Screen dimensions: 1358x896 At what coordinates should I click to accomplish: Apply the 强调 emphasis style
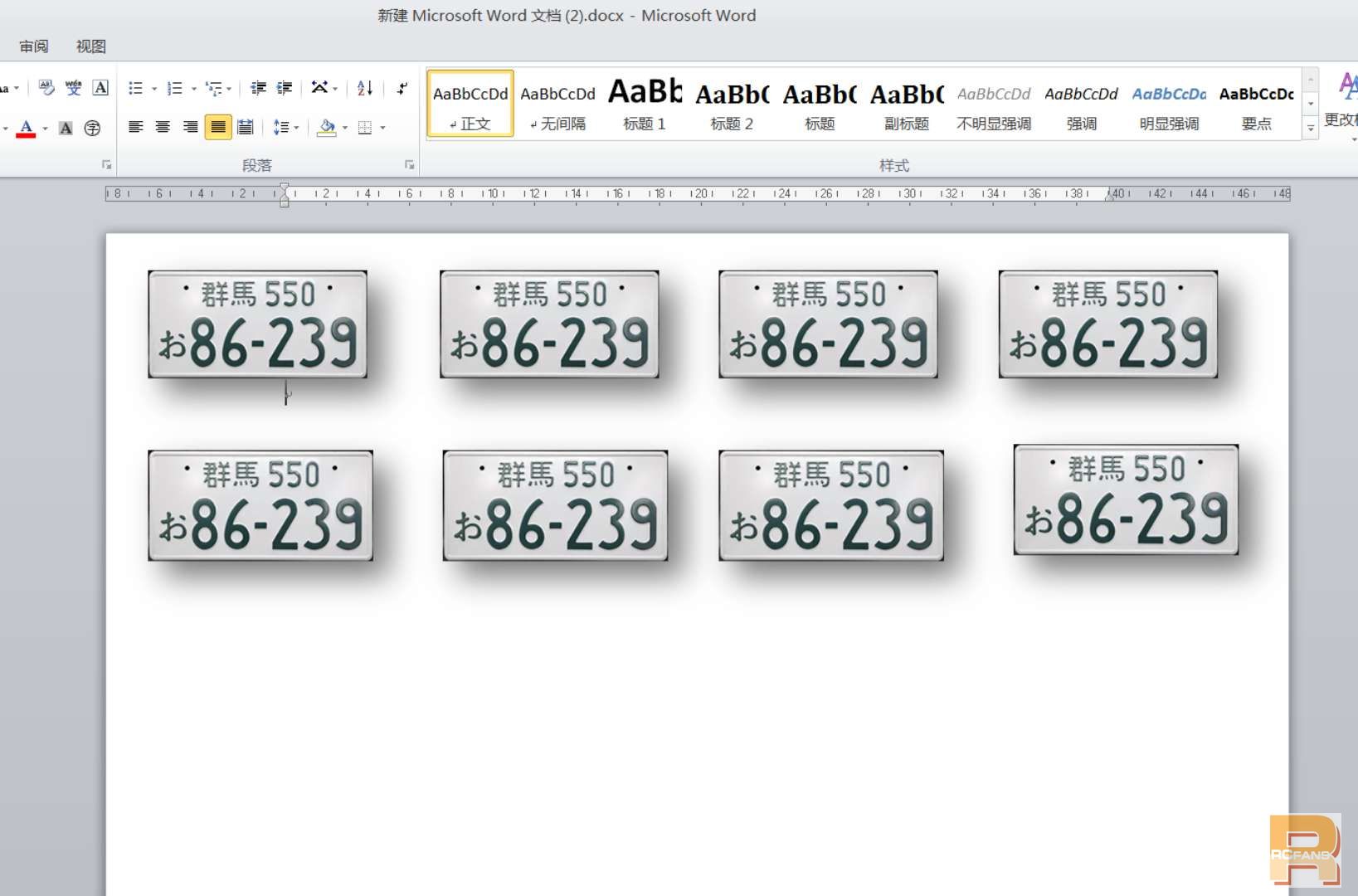[1081, 104]
